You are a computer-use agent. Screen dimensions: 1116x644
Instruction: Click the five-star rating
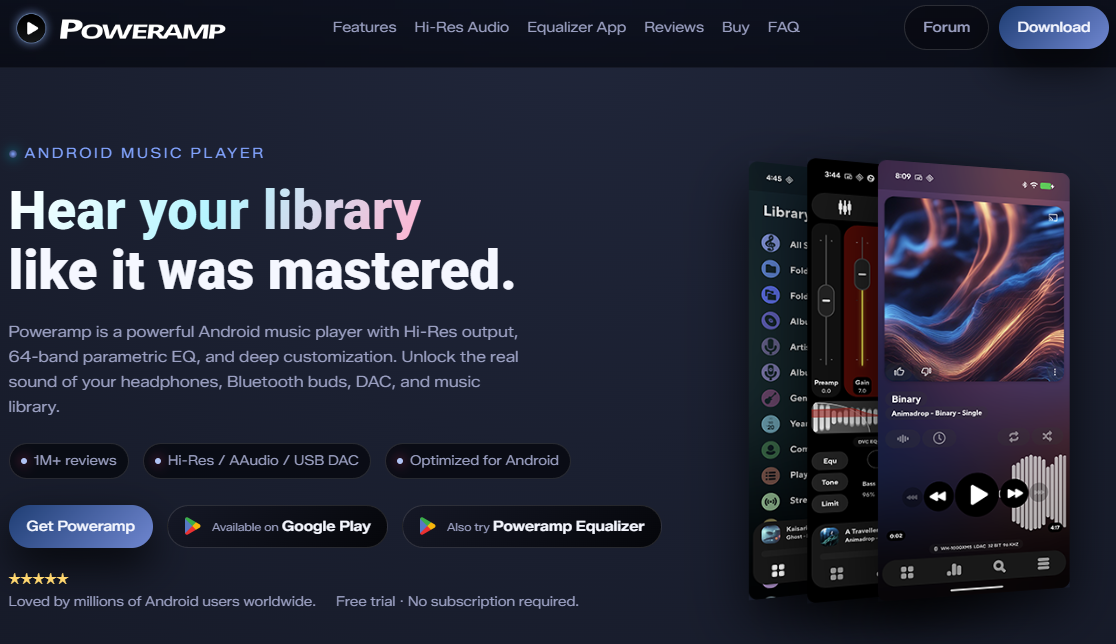click(x=38, y=579)
